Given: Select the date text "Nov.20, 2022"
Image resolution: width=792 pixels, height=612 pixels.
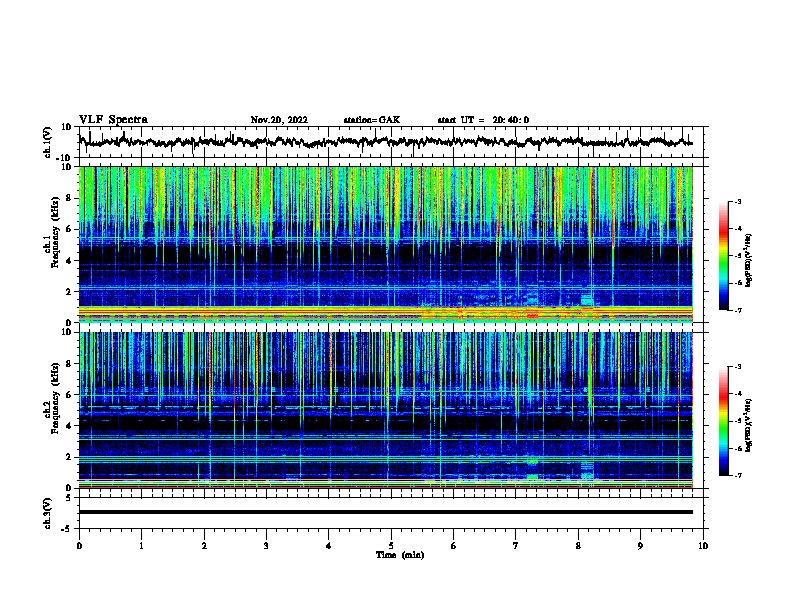Looking at the screenshot, I should tap(279, 120).
